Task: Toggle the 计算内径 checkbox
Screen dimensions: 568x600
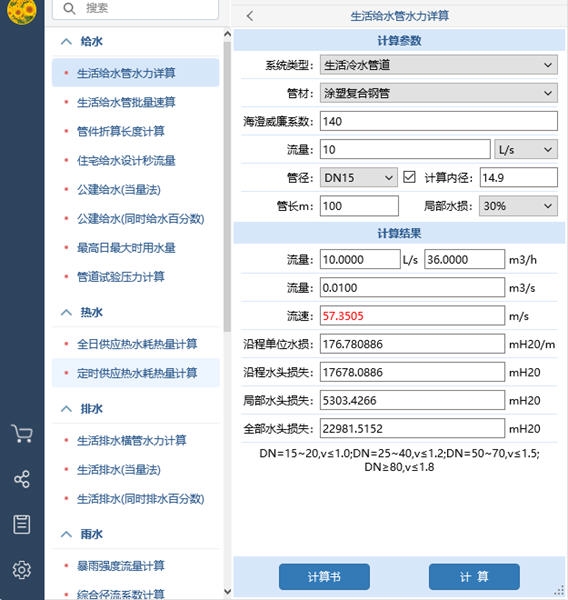Action: (x=409, y=177)
